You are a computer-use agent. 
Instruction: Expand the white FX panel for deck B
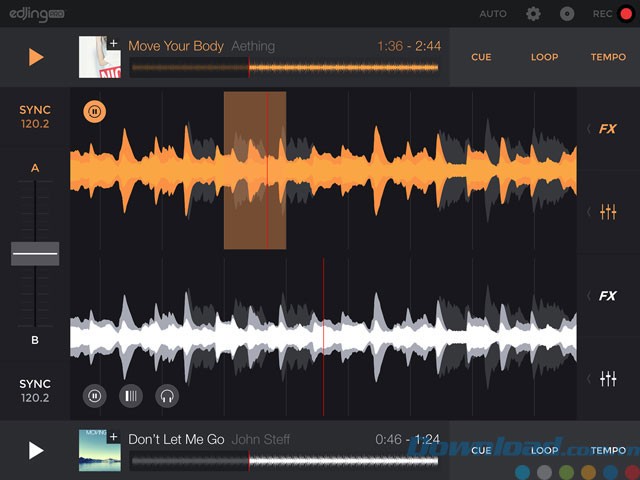point(607,296)
